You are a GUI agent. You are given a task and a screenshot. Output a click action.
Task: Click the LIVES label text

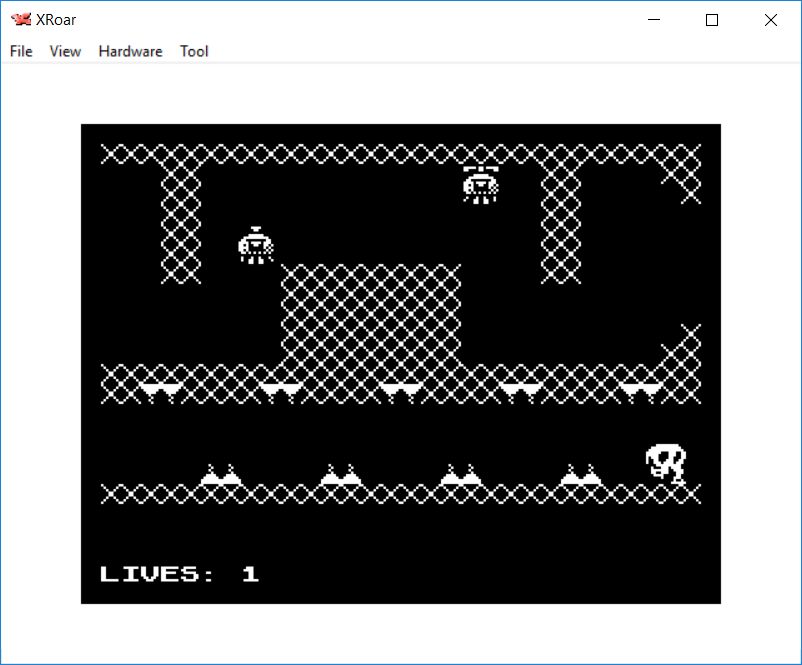[157, 574]
